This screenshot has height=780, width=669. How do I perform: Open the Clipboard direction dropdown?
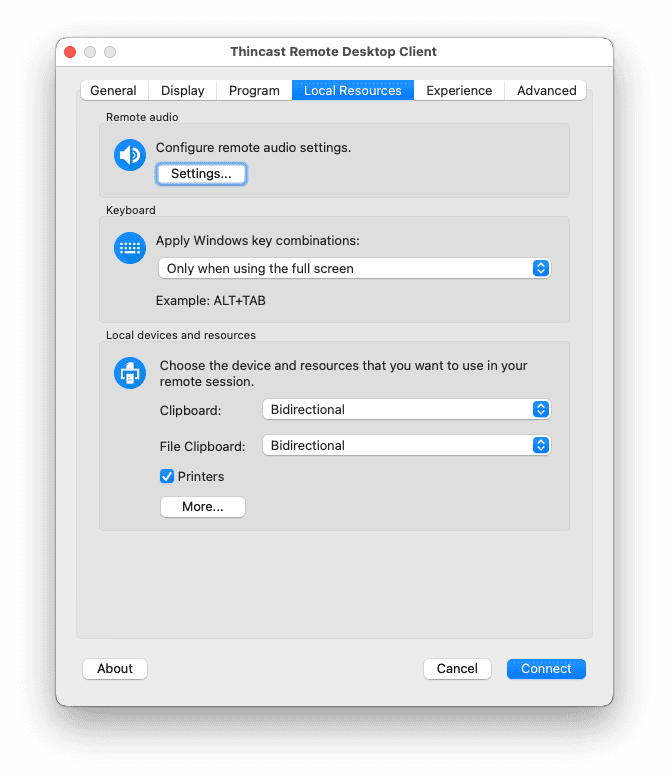tap(406, 409)
